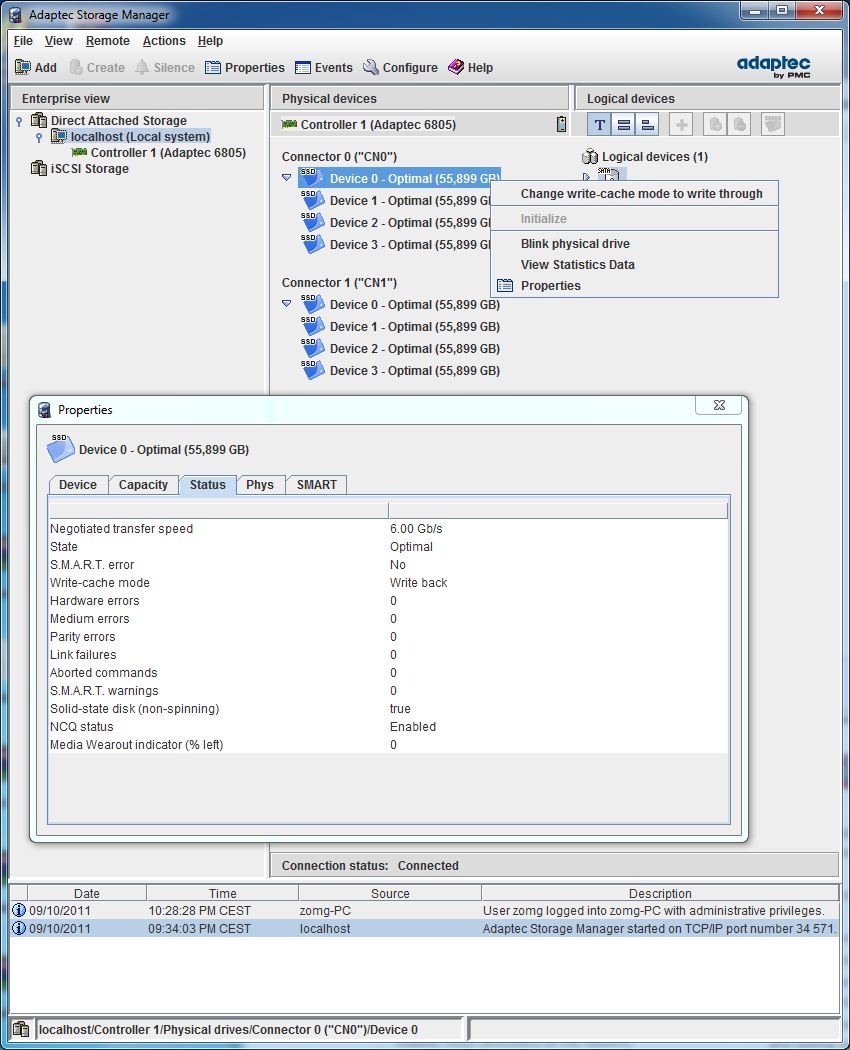Click the status bar enterprise tree icon

(x=21, y=1029)
